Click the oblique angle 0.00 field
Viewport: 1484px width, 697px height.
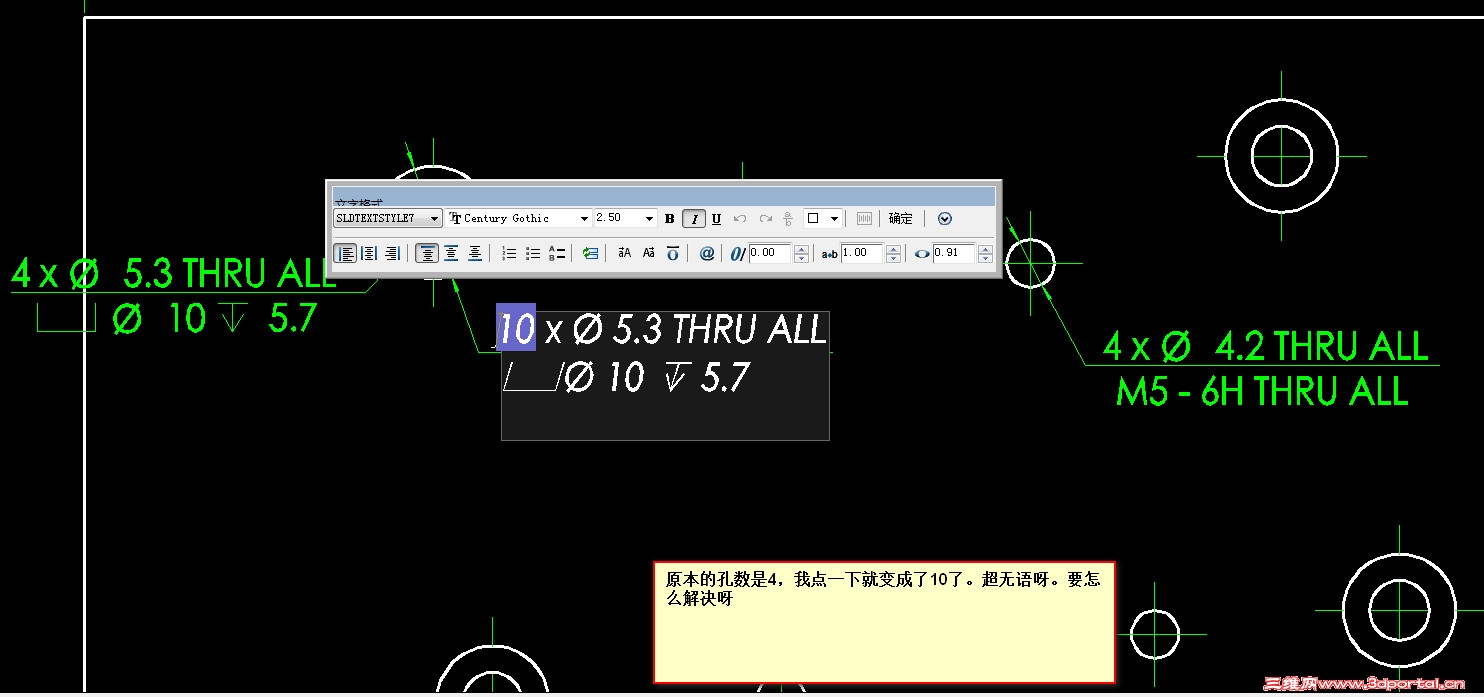[x=770, y=253]
